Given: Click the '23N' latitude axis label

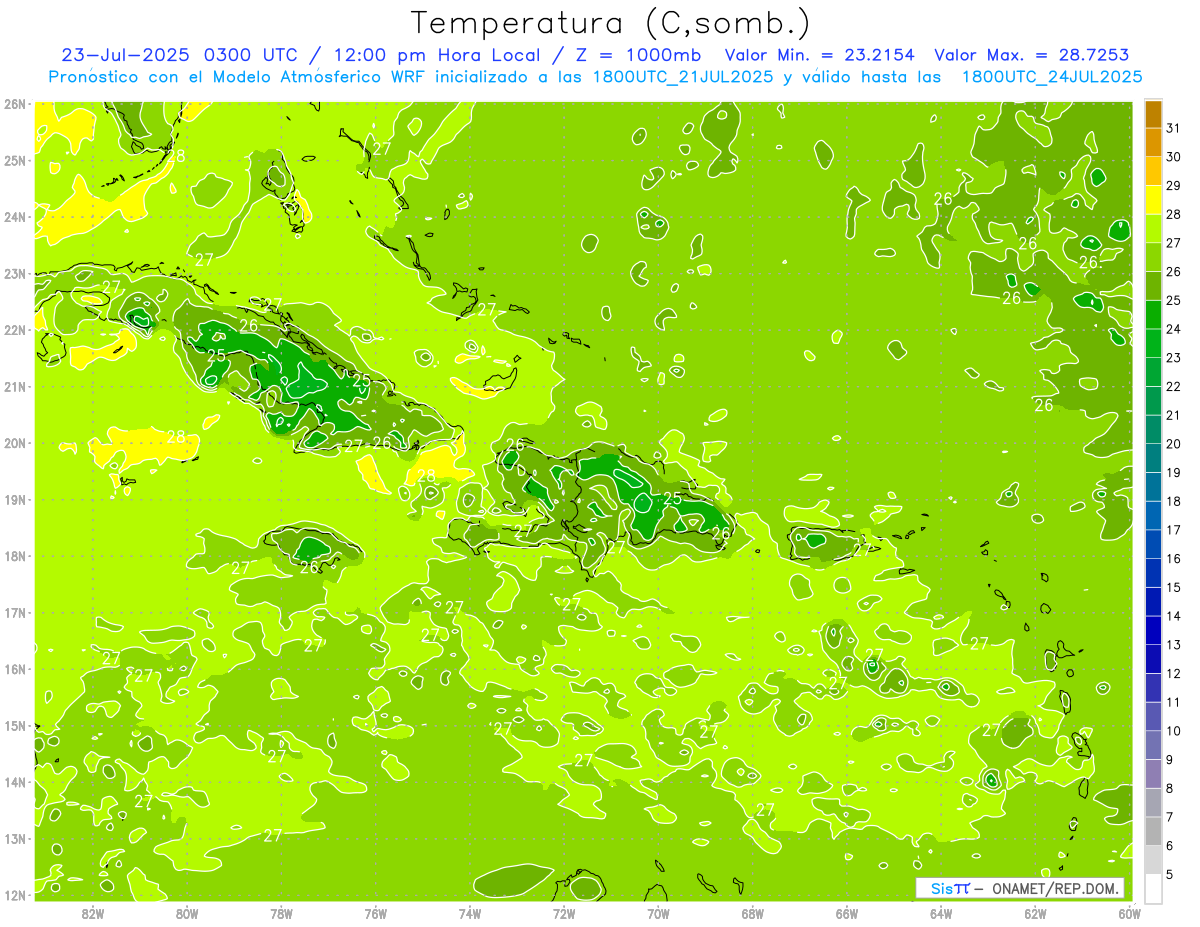Looking at the screenshot, I should tap(15, 274).
